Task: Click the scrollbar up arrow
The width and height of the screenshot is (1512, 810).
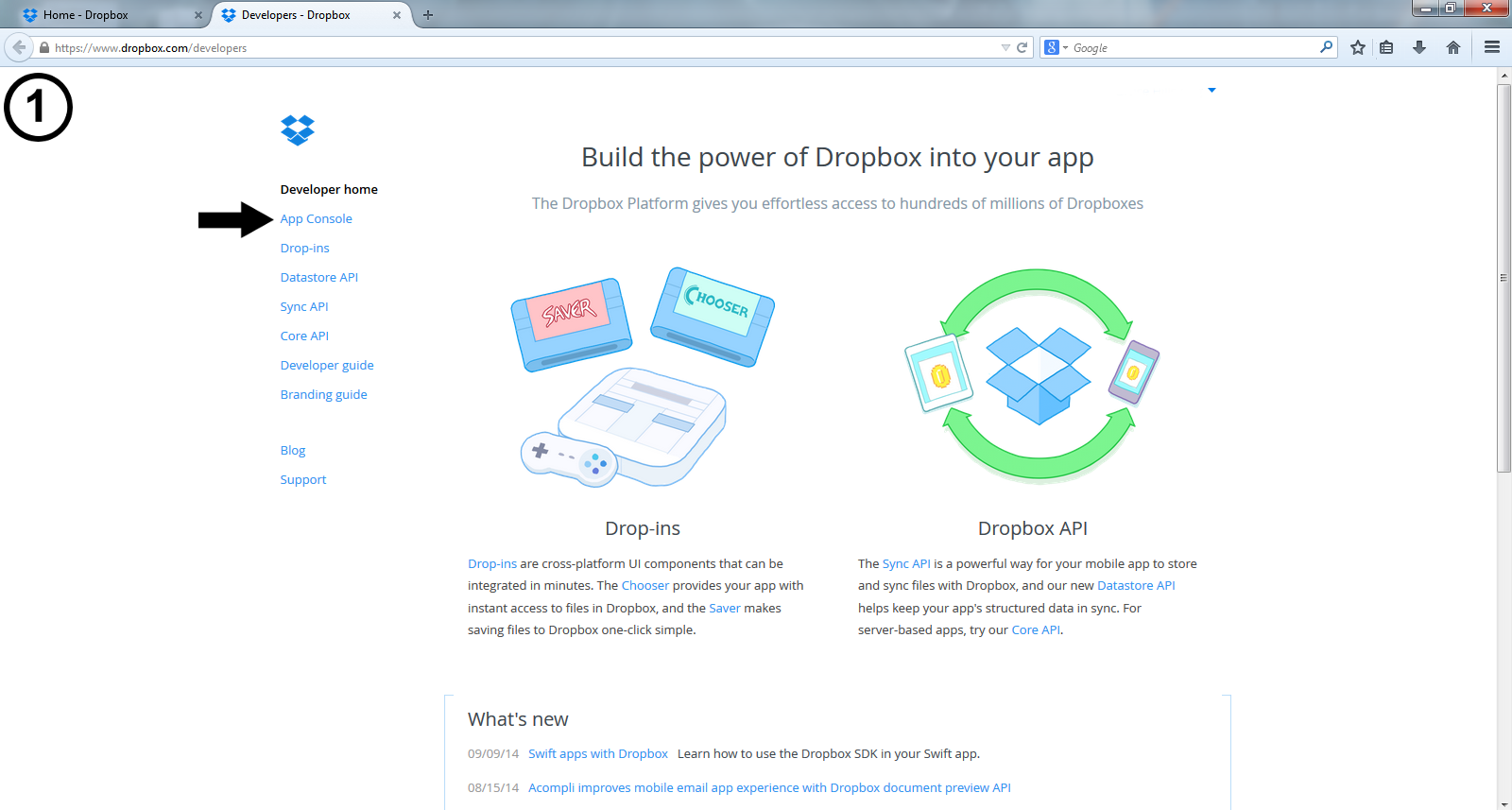Action: pyautogui.click(x=1503, y=76)
